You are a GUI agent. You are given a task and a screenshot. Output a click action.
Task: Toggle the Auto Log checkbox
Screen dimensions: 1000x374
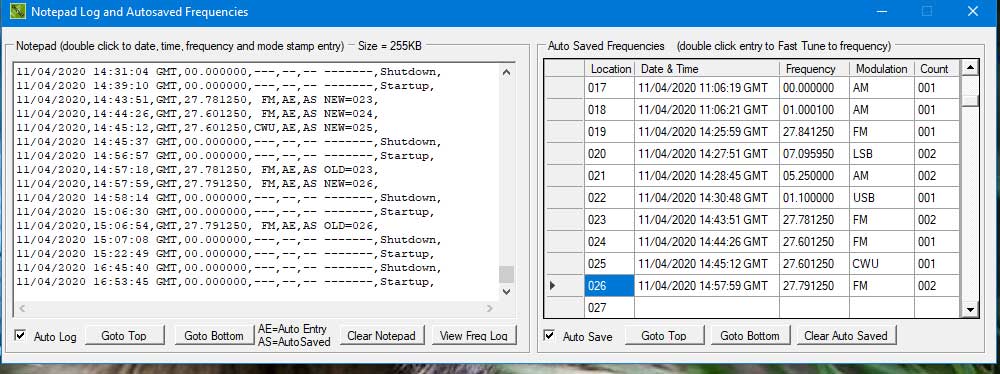tap(20, 336)
